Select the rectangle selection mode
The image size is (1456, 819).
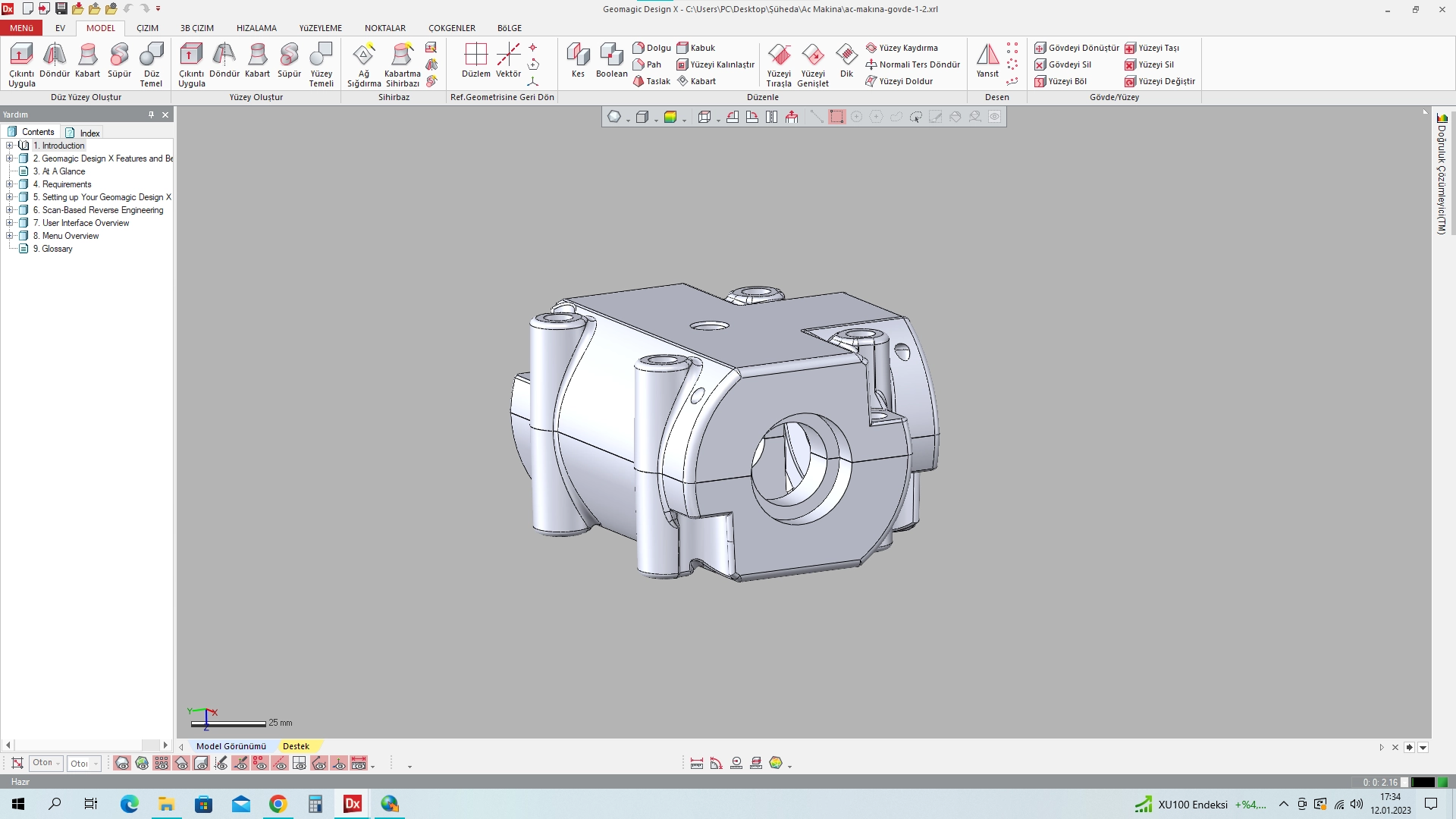pyautogui.click(x=836, y=117)
